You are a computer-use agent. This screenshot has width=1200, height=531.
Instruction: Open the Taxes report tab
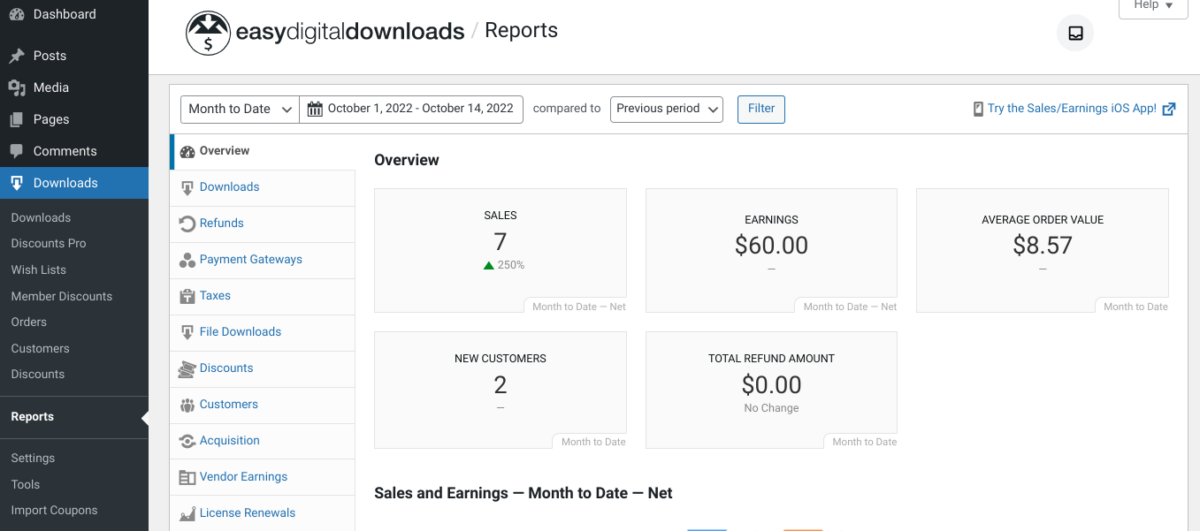pos(263,296)
